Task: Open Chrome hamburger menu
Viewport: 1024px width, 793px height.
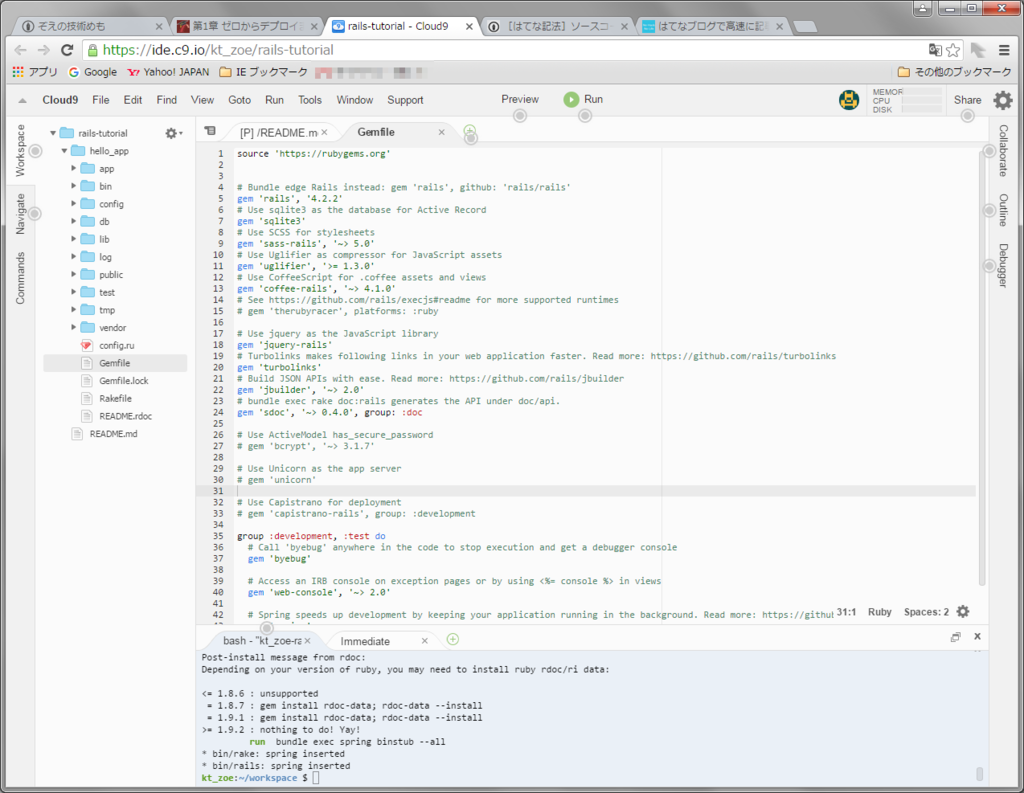Action: (1004, 50)
